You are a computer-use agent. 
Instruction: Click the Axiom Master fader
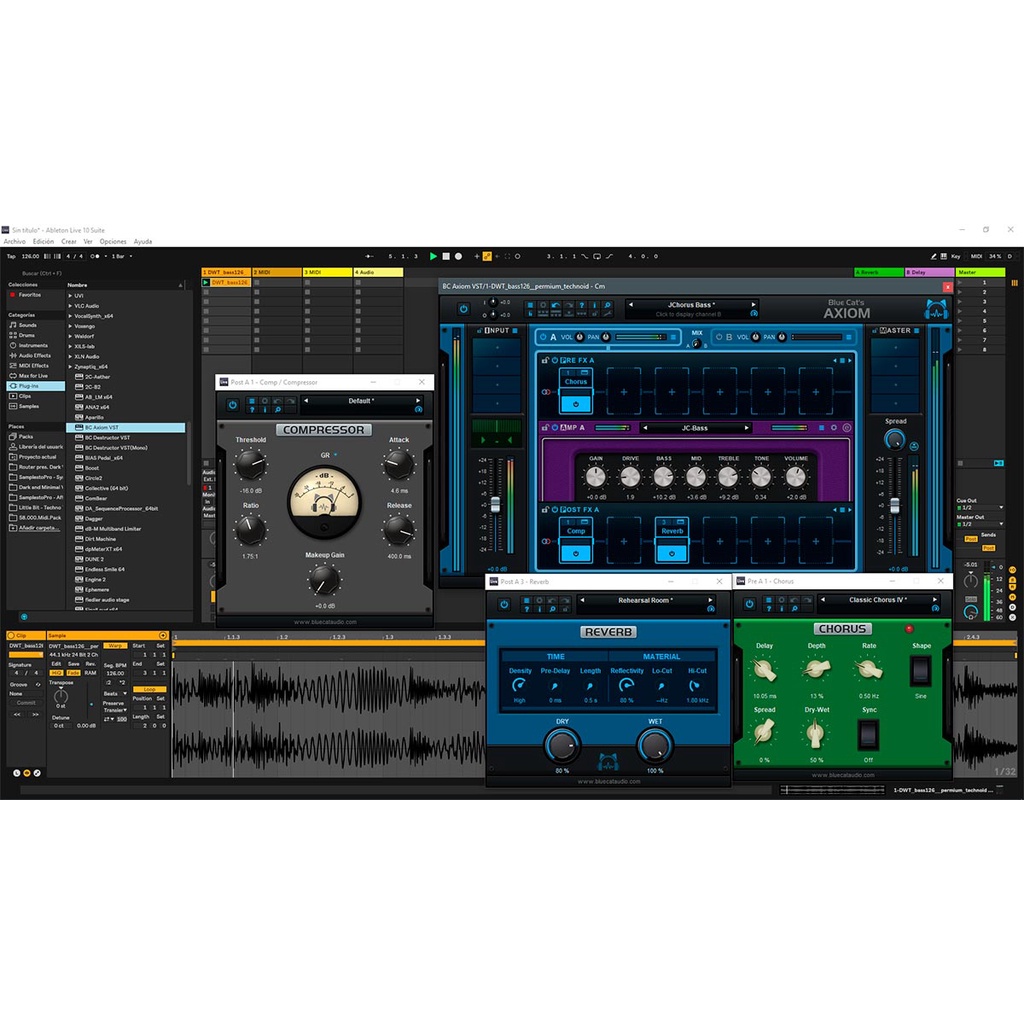pyautogui.click(x=895, y=505)
